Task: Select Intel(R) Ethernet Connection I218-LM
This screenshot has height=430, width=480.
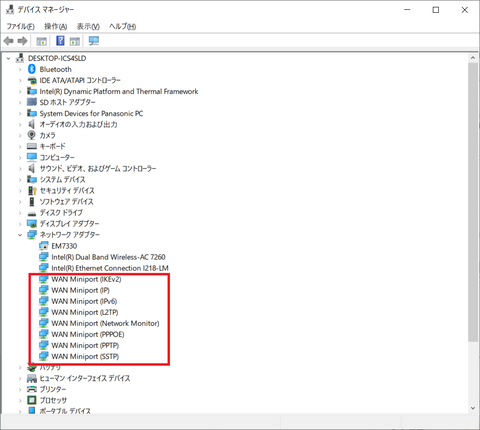Action: 110,268
